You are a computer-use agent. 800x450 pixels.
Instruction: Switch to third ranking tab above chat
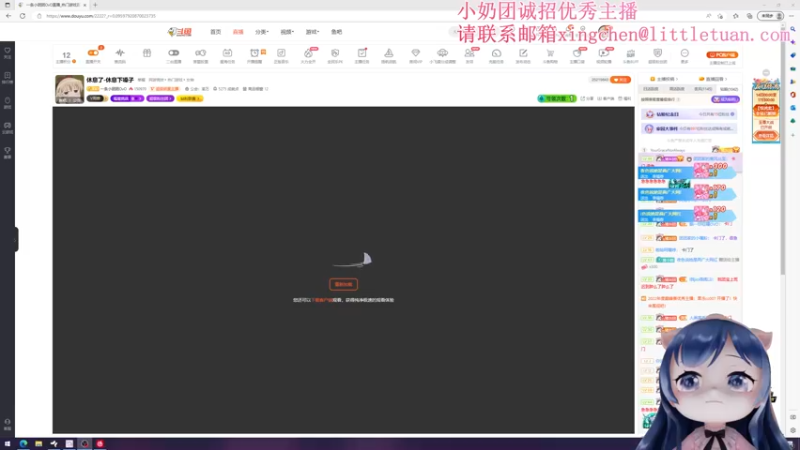703,89
